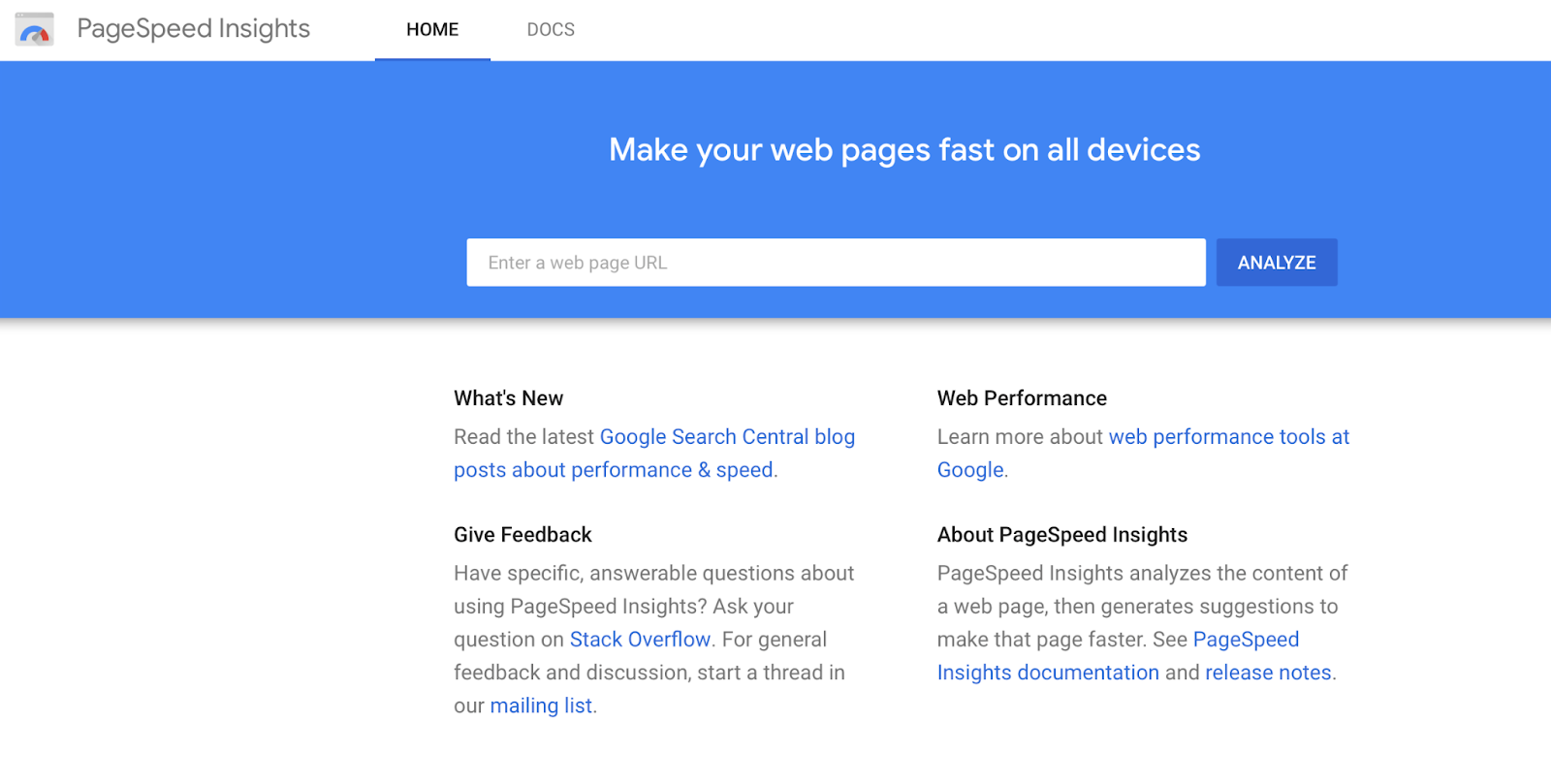This screenshot has width=1551, height=784.
Task: Open the Google Search Central blog link
Action: pyautogui.click(x=727, y=437)
